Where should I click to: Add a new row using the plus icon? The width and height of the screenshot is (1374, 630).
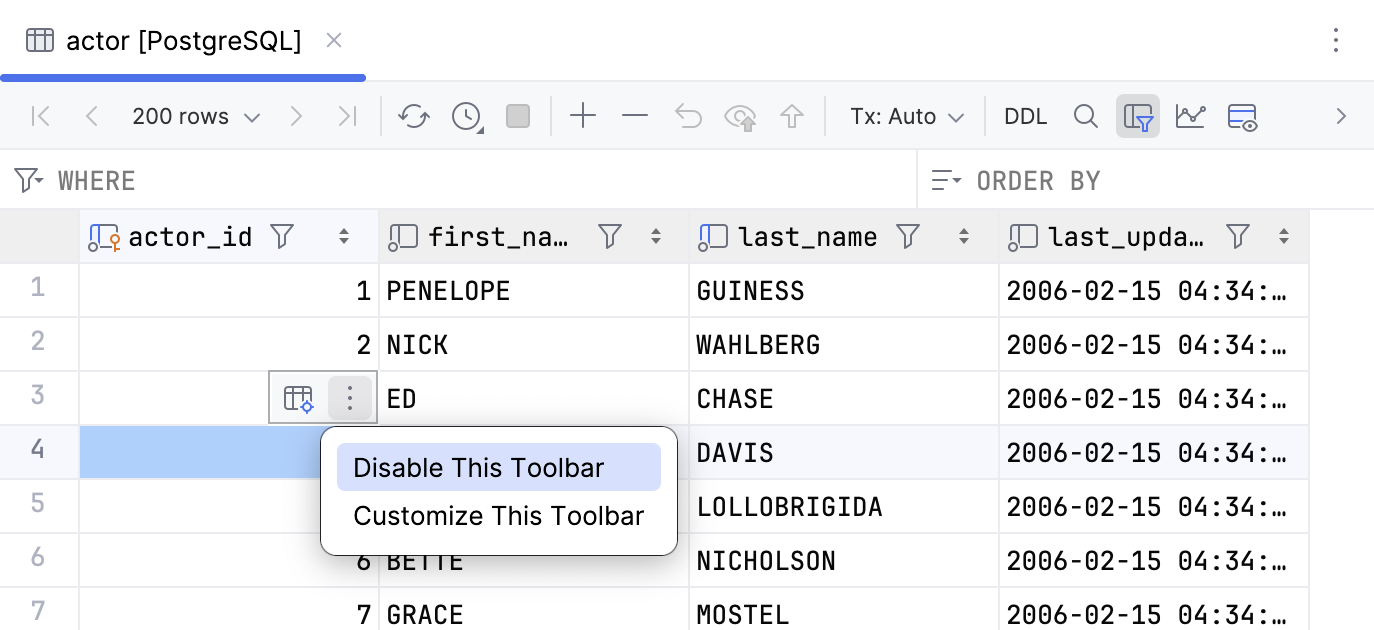(x=583, y=116)
